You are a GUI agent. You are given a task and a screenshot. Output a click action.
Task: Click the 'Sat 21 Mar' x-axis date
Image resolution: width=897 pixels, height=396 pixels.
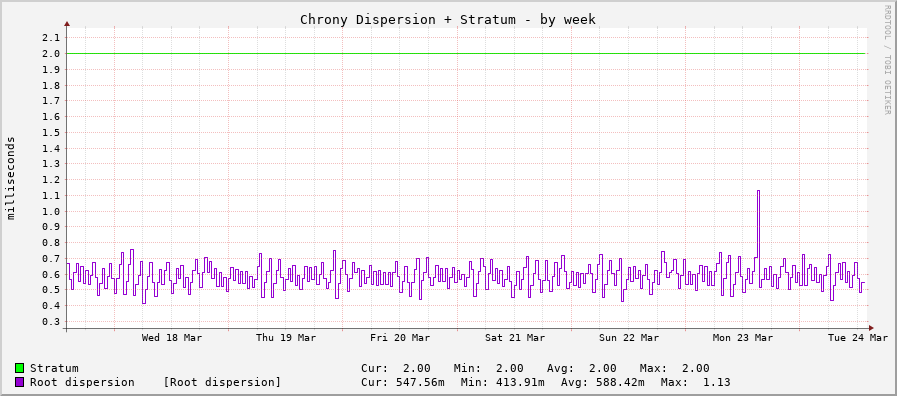click(515, 338)
